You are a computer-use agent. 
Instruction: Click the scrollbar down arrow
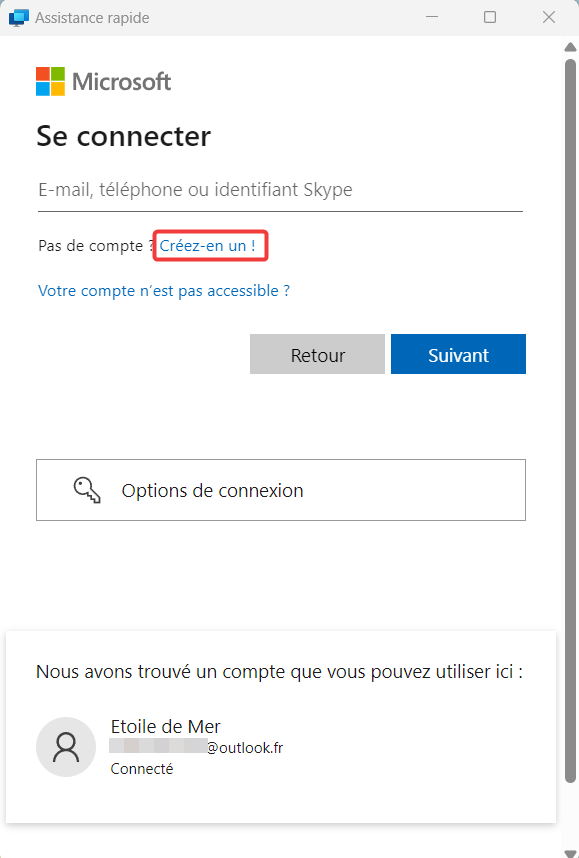click(570, 854)
